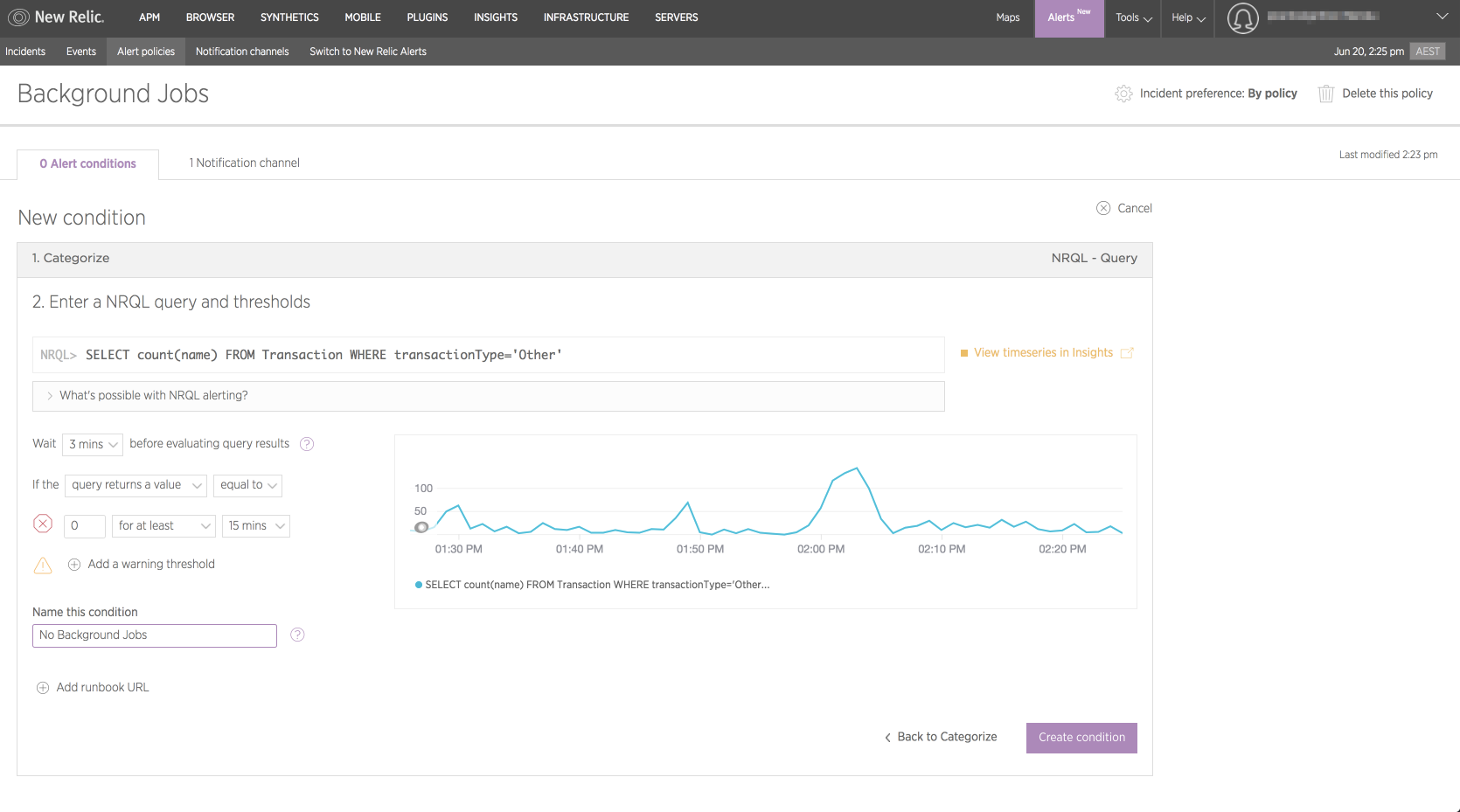The image size is (1460, 812).
Task: Toggle the chart legend series dot
Action: [419, 585]
